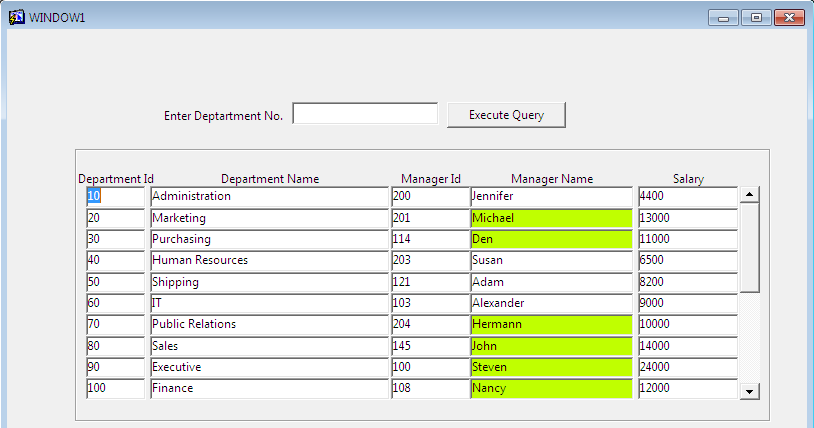This screenshot has width=814, height=428.
Task: Click the Administration department name field
Action: click(268, 197)
